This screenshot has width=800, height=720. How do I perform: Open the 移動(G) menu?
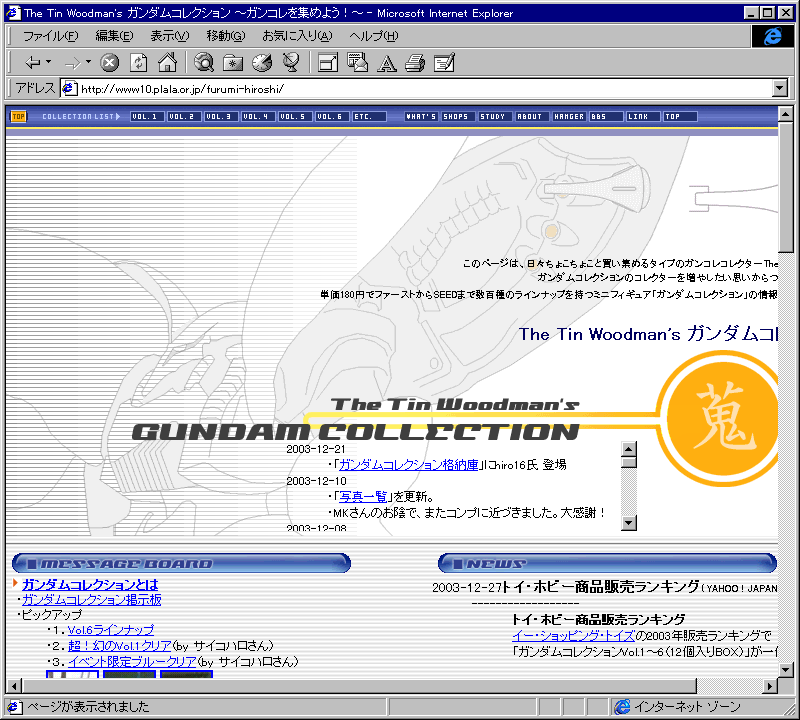click(x=226, y=36)
